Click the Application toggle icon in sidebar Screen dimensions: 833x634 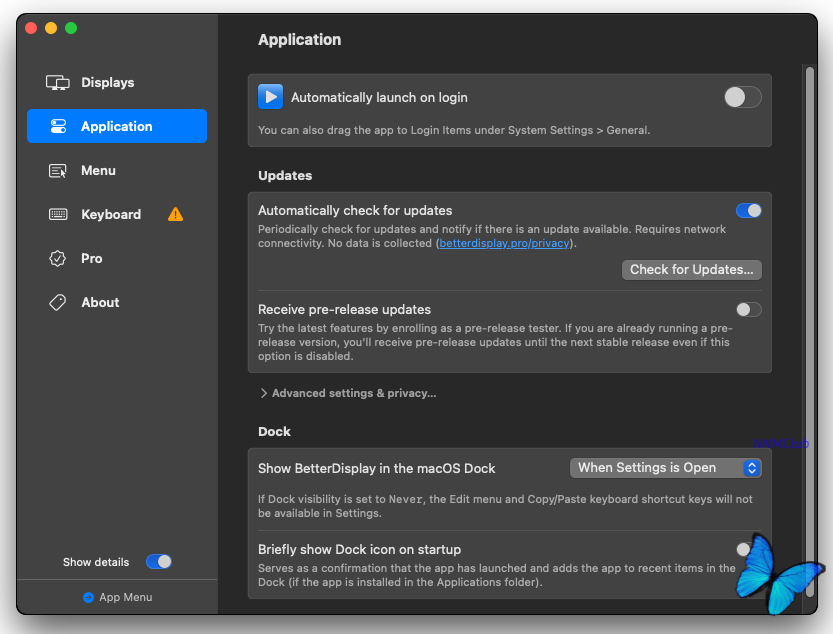(58, 127)
